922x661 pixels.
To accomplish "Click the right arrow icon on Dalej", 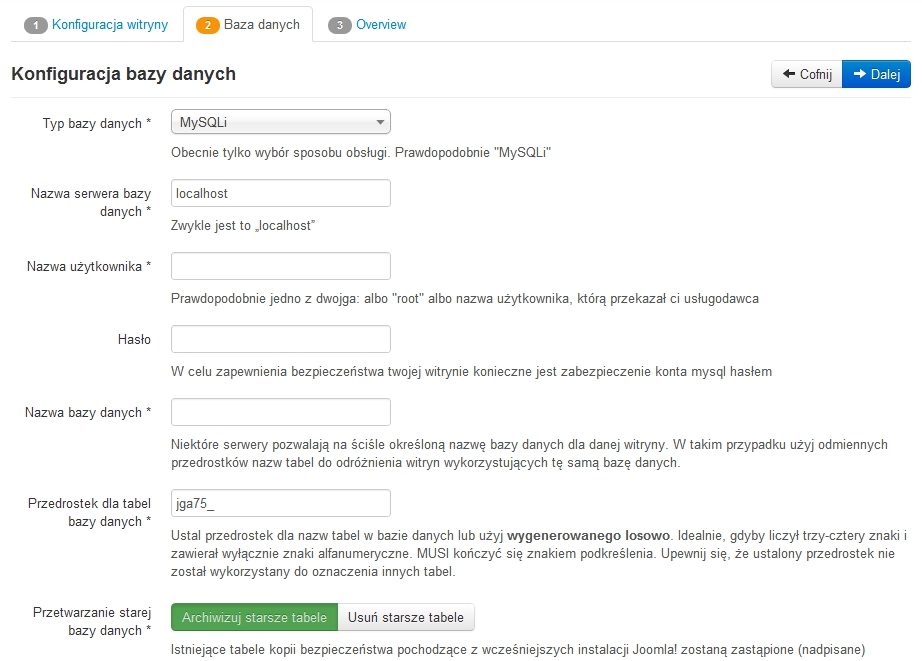I will point(859,74).
